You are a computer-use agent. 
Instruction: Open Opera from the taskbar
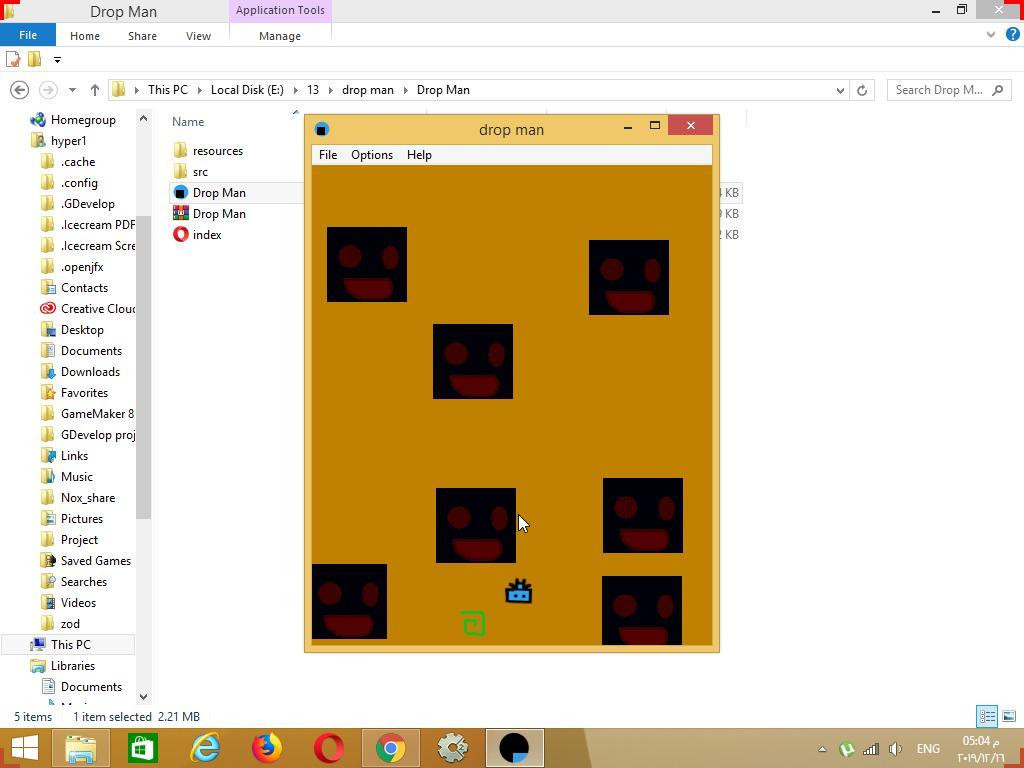[328, 748]
